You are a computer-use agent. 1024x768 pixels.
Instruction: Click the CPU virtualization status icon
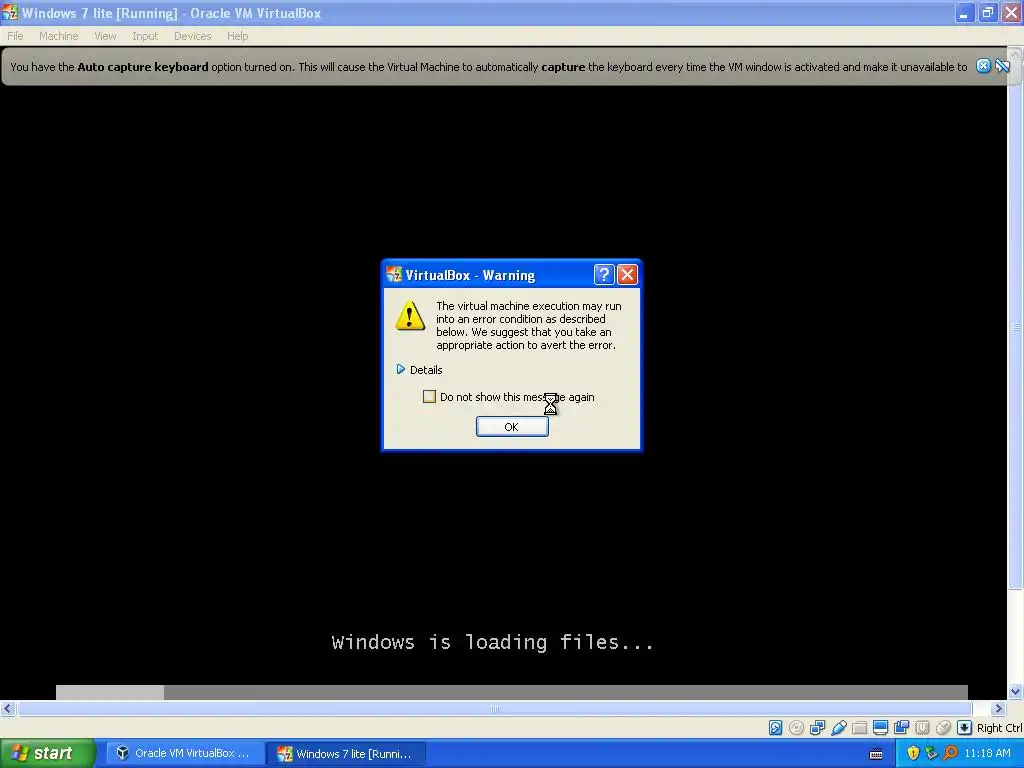(x=922, y=728)
